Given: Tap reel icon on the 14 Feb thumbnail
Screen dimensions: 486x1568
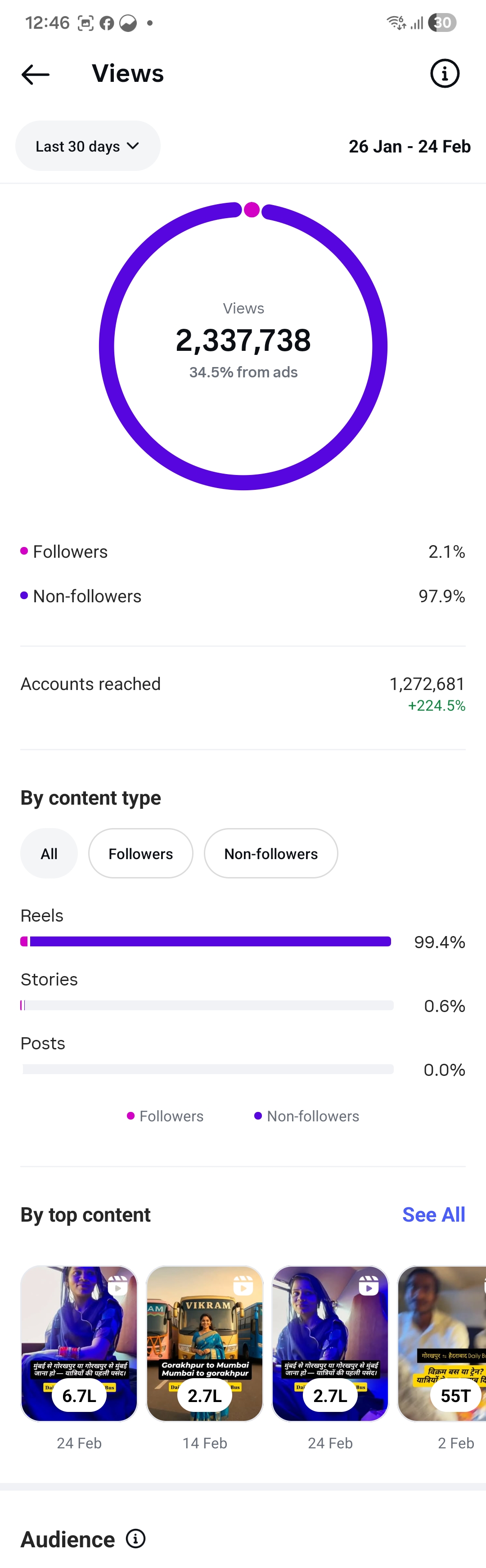Looking at the screenshot, I should 243,1285.
